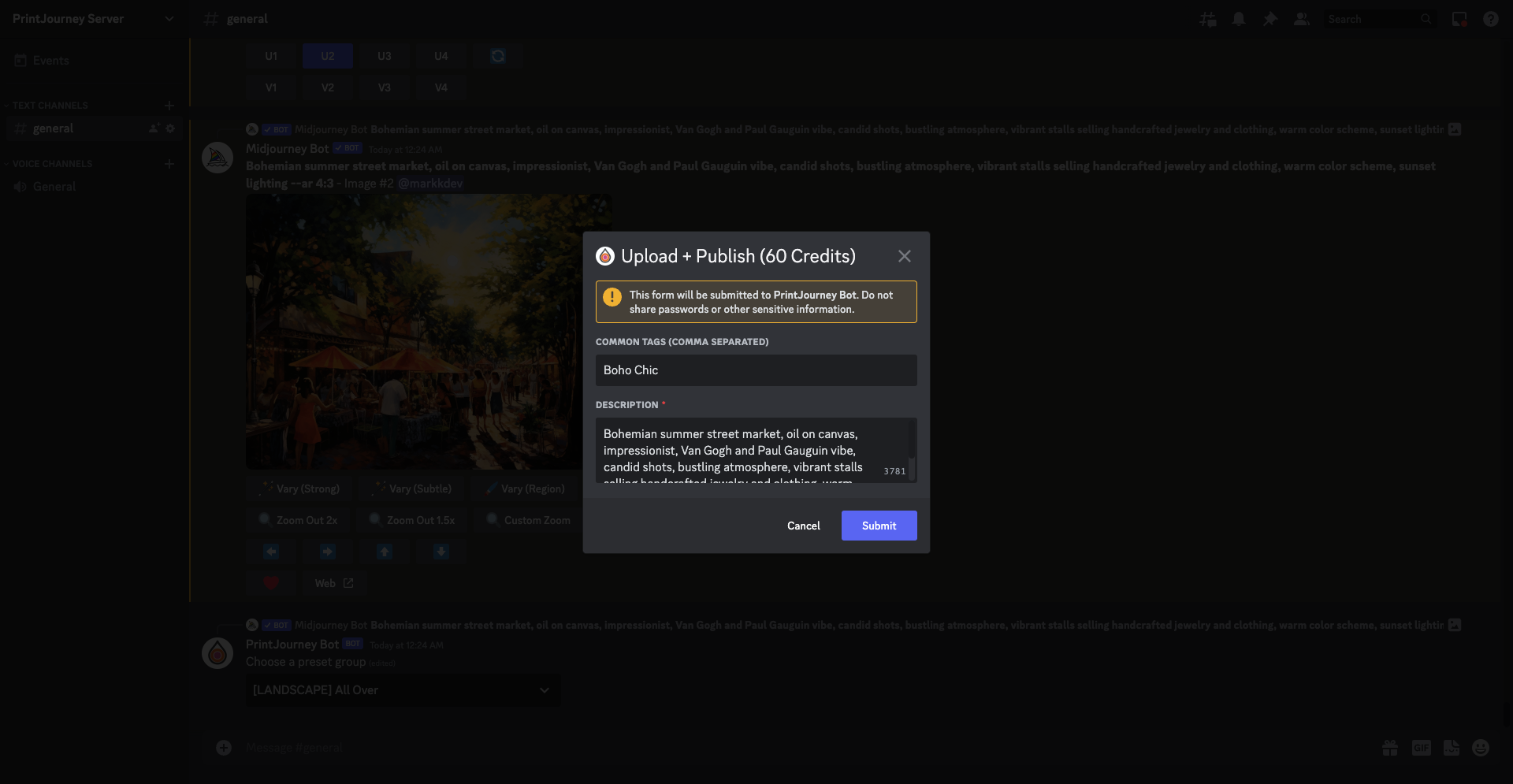Click the U4 upscale button
This screenshot has height=784, width=1513.
point(441,56)
